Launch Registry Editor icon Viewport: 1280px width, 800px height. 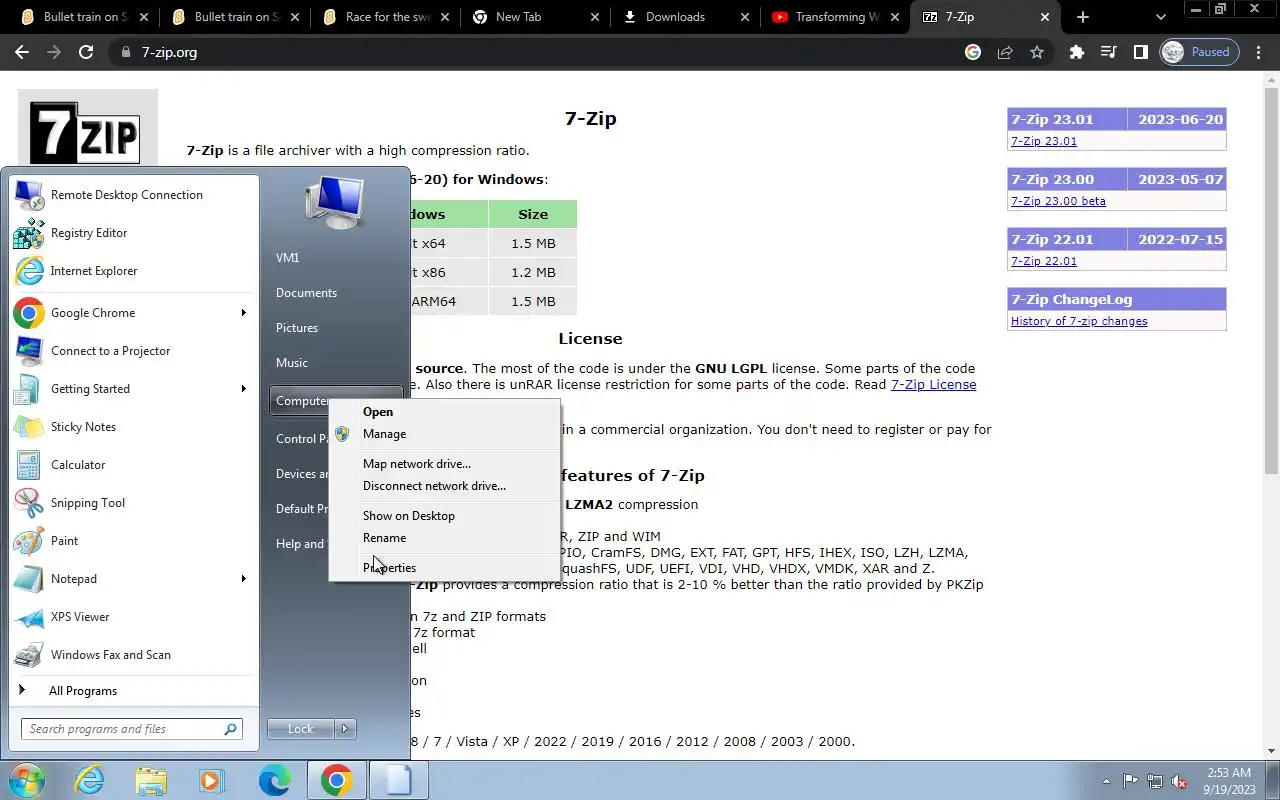point(29,233)
